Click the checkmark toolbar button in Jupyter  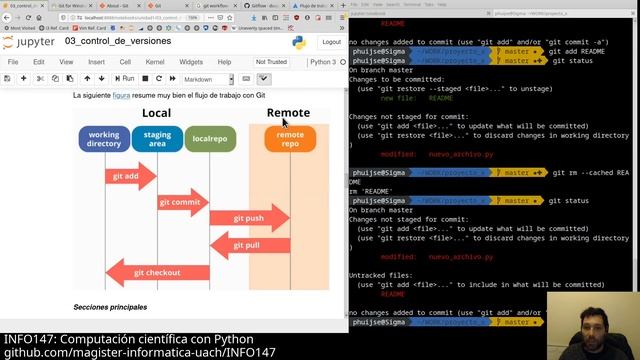point(264,79)
